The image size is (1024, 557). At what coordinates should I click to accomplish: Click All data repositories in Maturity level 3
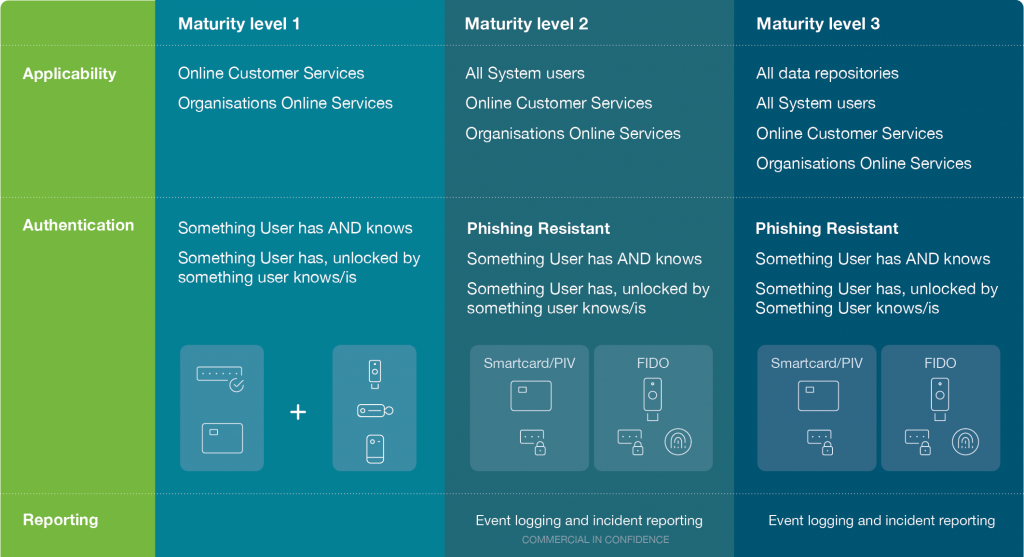click(827, 74)
